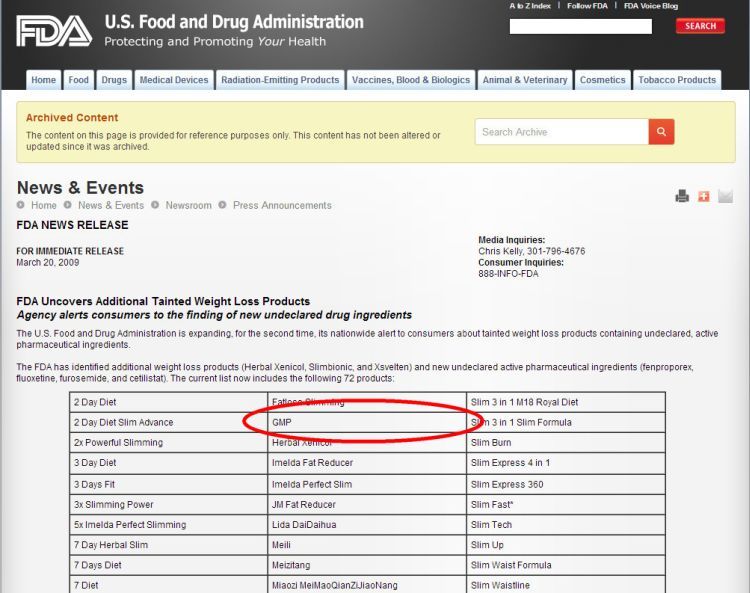Viewport: 750px width, 593px height.
Task: Open the Radiation-Emitting Products tab
Action: click(x=280, y=80)
